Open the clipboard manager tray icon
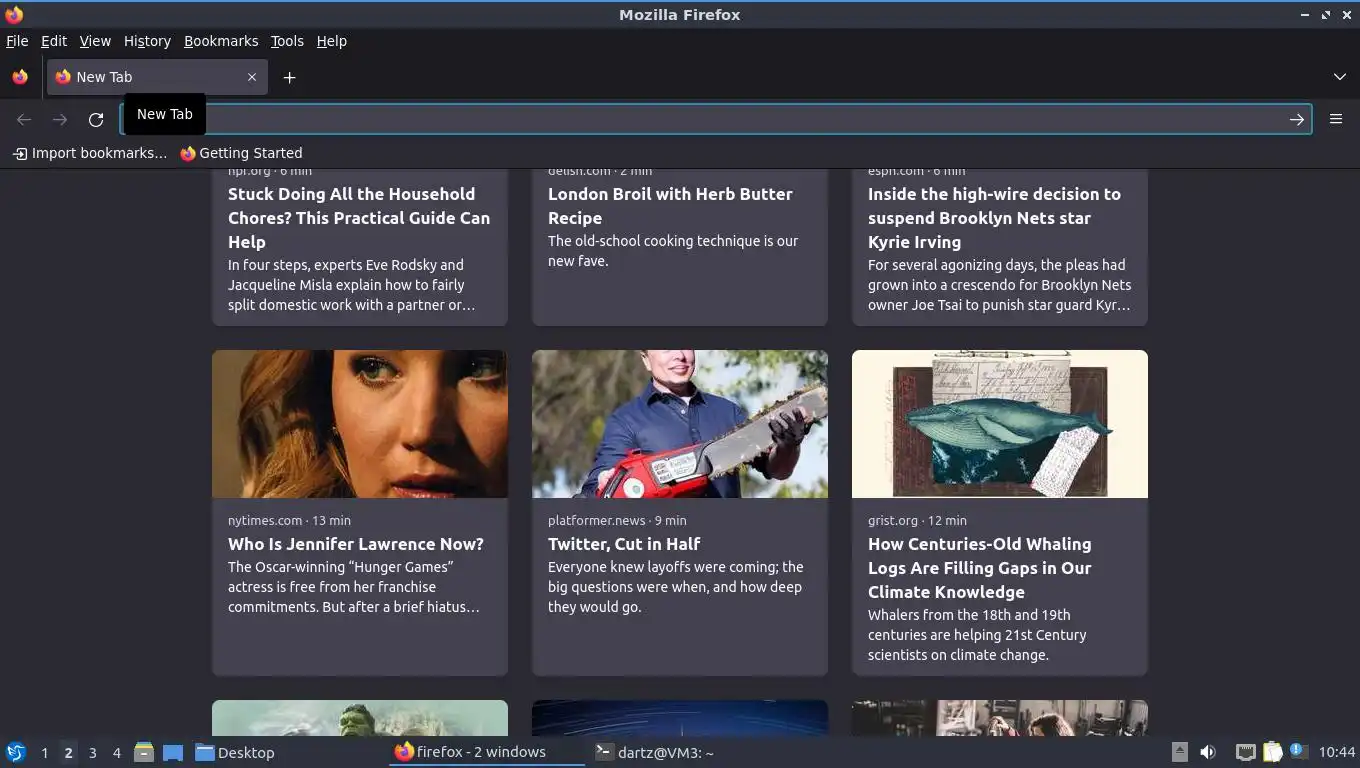The image size is (1360, 768). coord(1272,752)
